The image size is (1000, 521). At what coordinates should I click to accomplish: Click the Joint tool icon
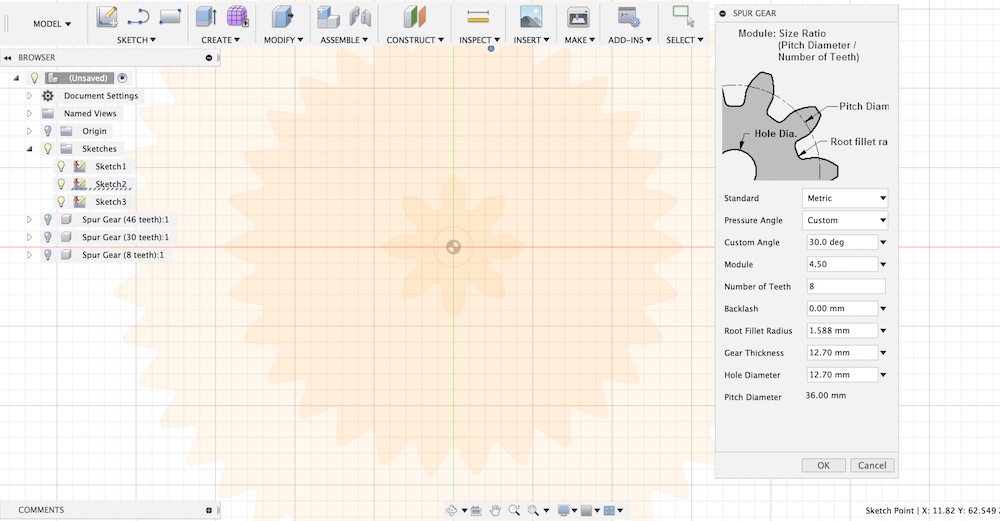point(360,17)
